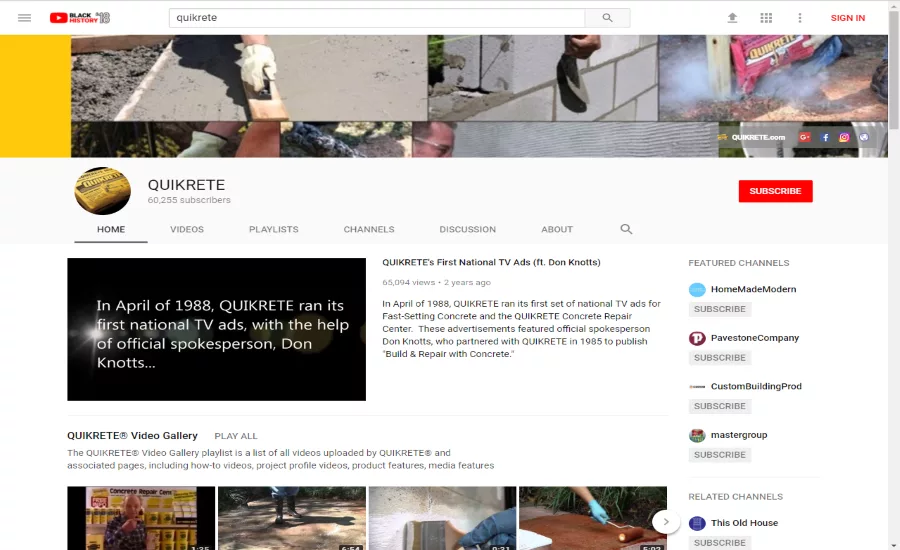Open mastergroup channel name
900x550 pixels.
pos(739,435)
